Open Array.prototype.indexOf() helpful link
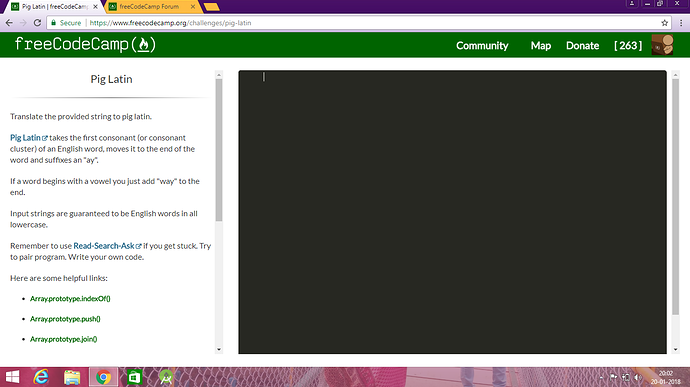 [70, 299]
